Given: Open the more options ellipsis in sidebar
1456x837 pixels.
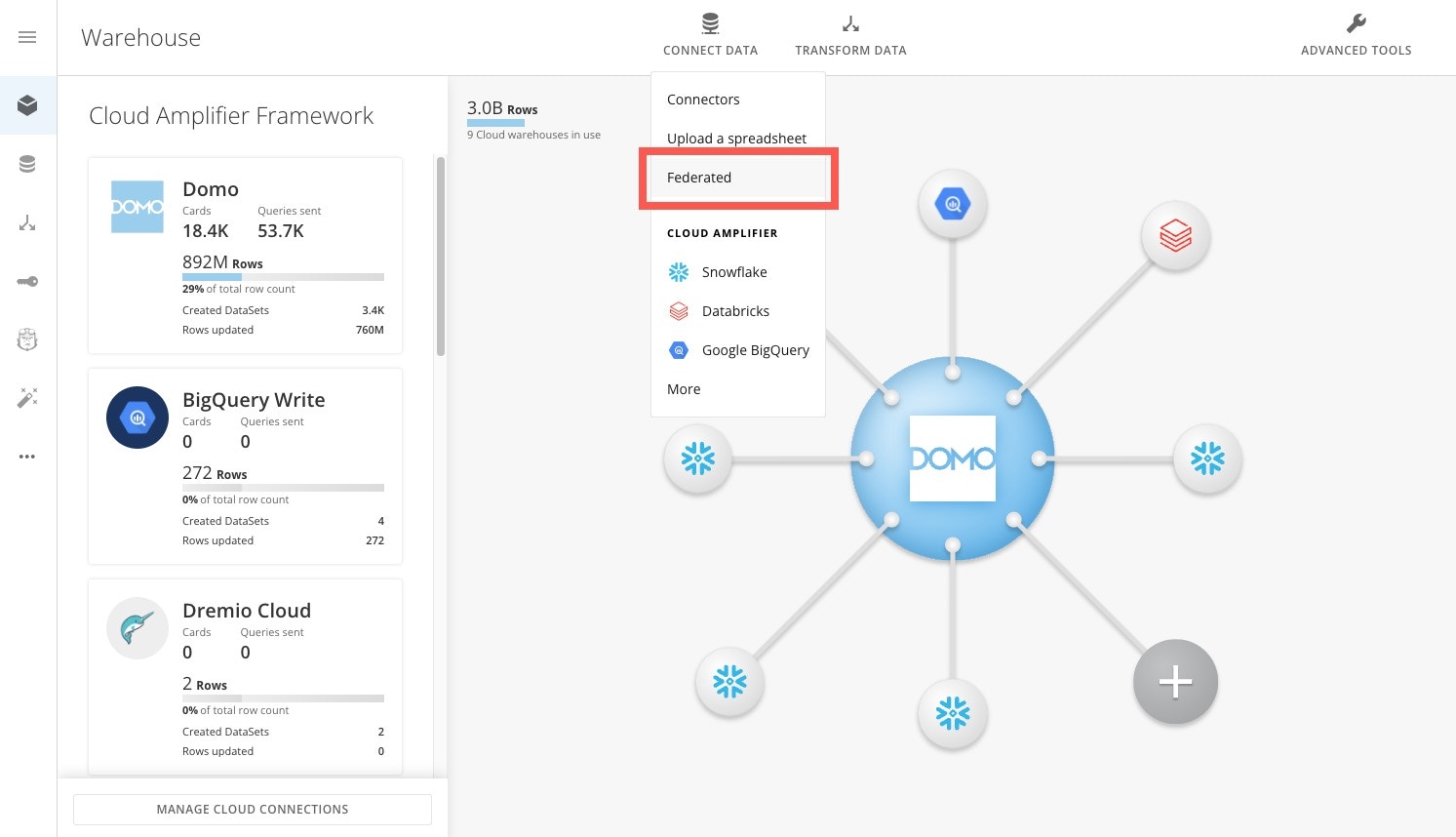Looking at the screenshot, I should 27,457.
